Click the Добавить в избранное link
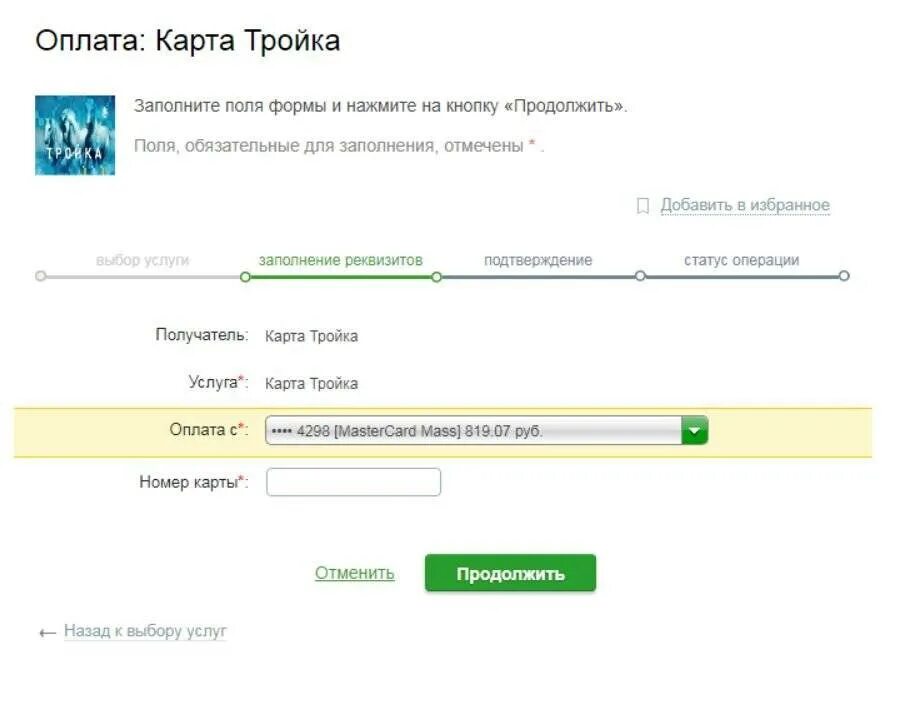The image size is (907, 705). point(745,205)
